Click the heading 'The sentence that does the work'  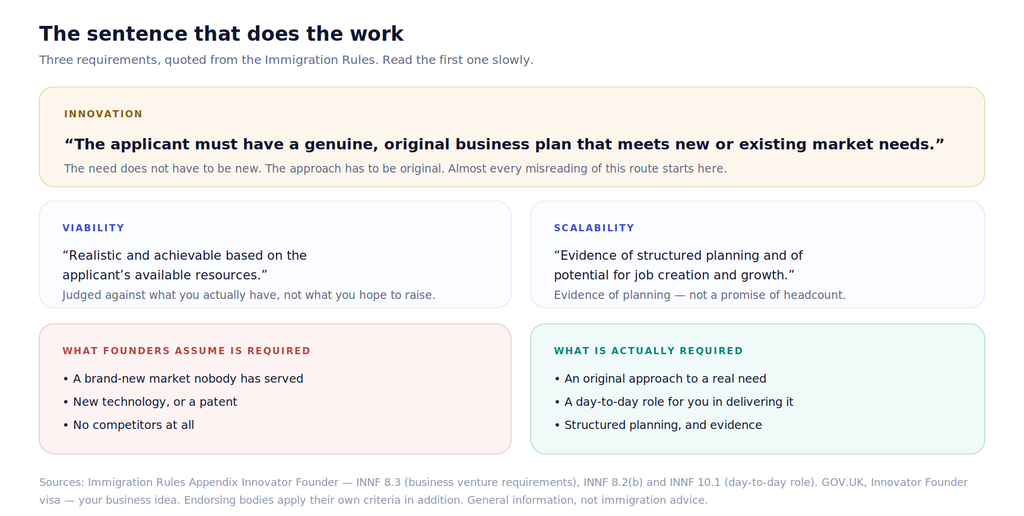pos(221,34)
